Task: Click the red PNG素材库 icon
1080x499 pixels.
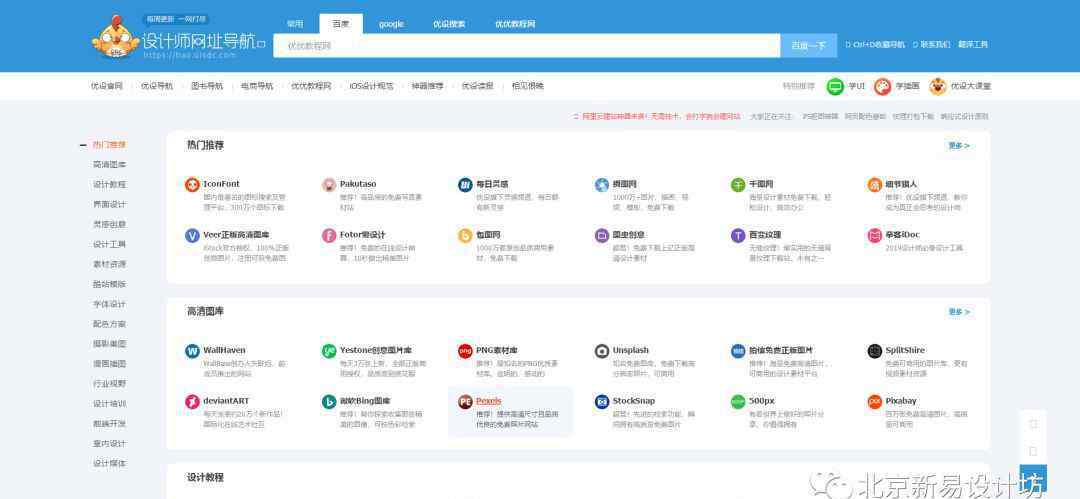Action: (465, 352)
